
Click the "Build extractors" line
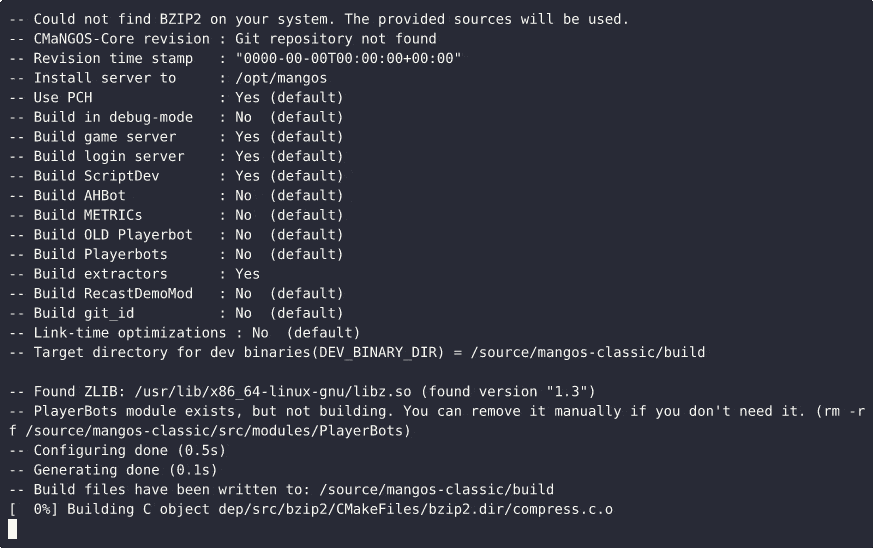[x=146, y=274]
